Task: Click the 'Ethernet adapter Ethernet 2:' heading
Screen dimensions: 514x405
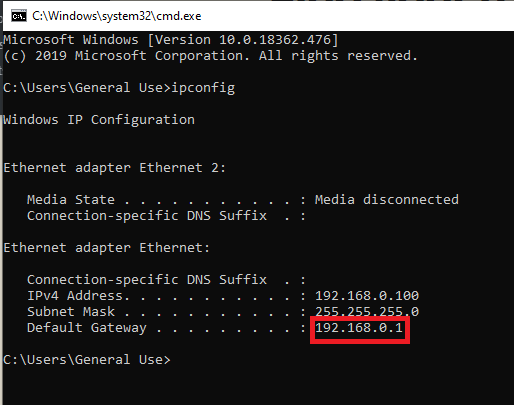Action: (115, 168)
